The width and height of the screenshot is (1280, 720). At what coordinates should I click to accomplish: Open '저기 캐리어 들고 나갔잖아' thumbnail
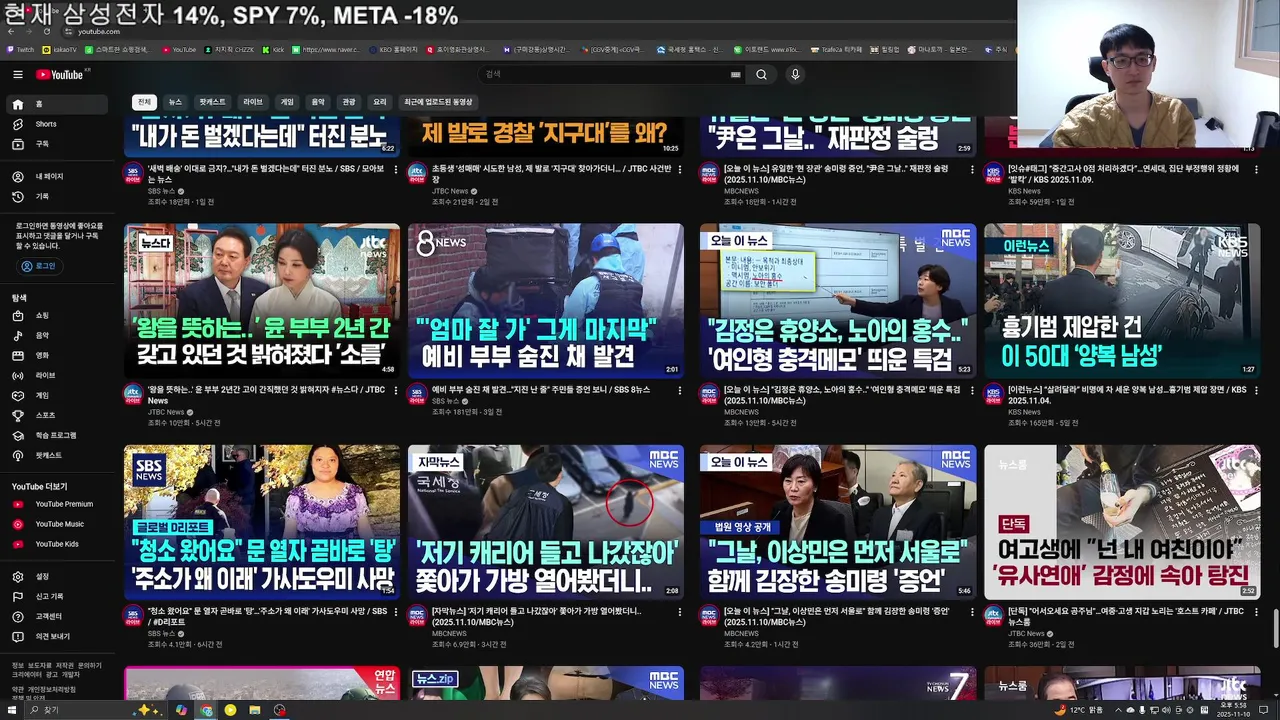(x=546, y=522)
